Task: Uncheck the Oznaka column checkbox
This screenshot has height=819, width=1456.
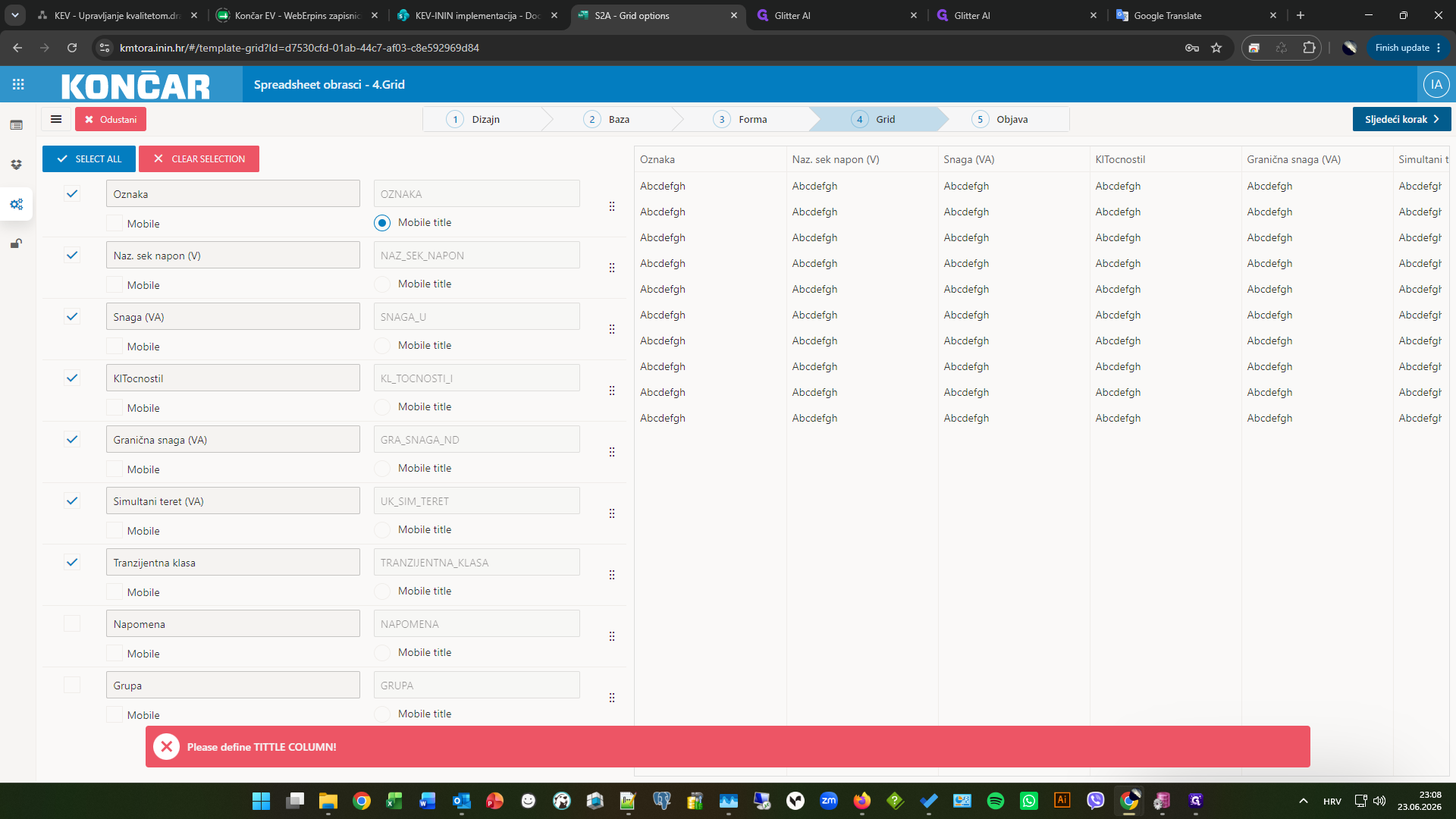Action: click(72, 193)
